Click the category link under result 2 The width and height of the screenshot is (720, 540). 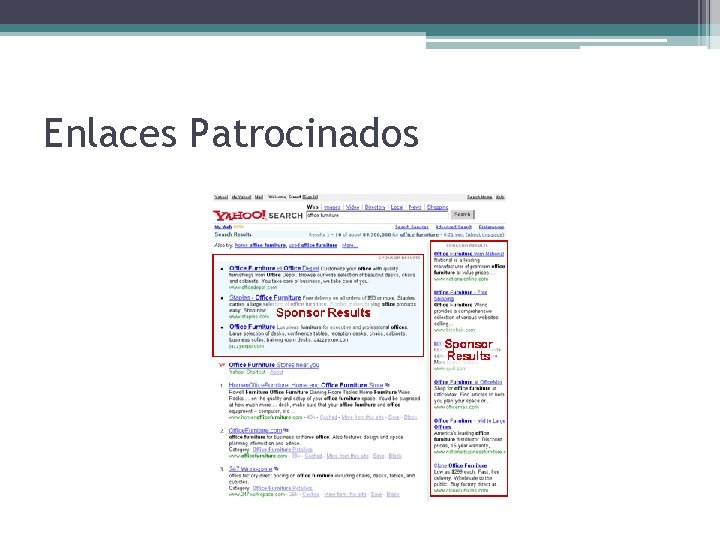[x=282, y=450]
